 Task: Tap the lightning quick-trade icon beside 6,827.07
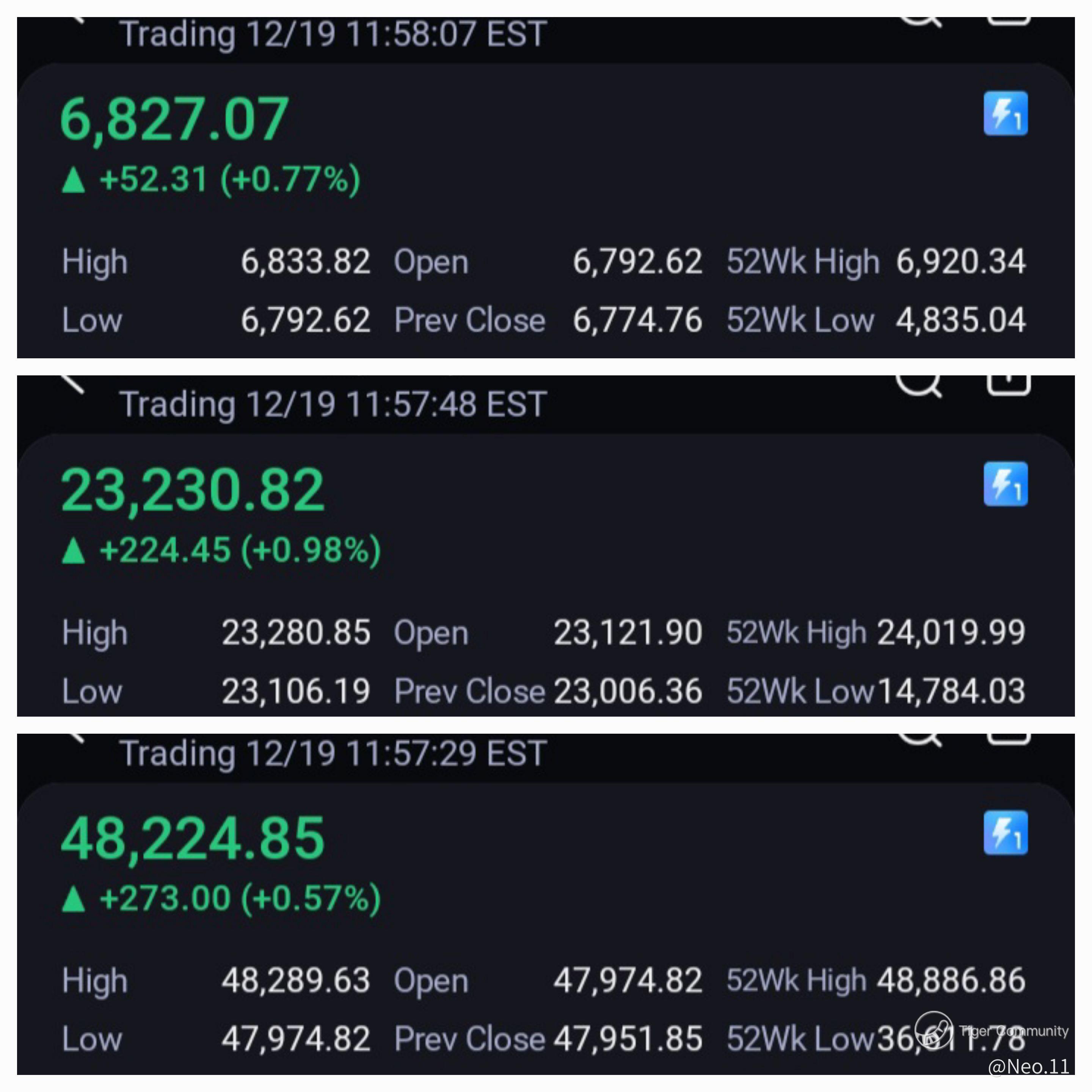point(1006,114)
